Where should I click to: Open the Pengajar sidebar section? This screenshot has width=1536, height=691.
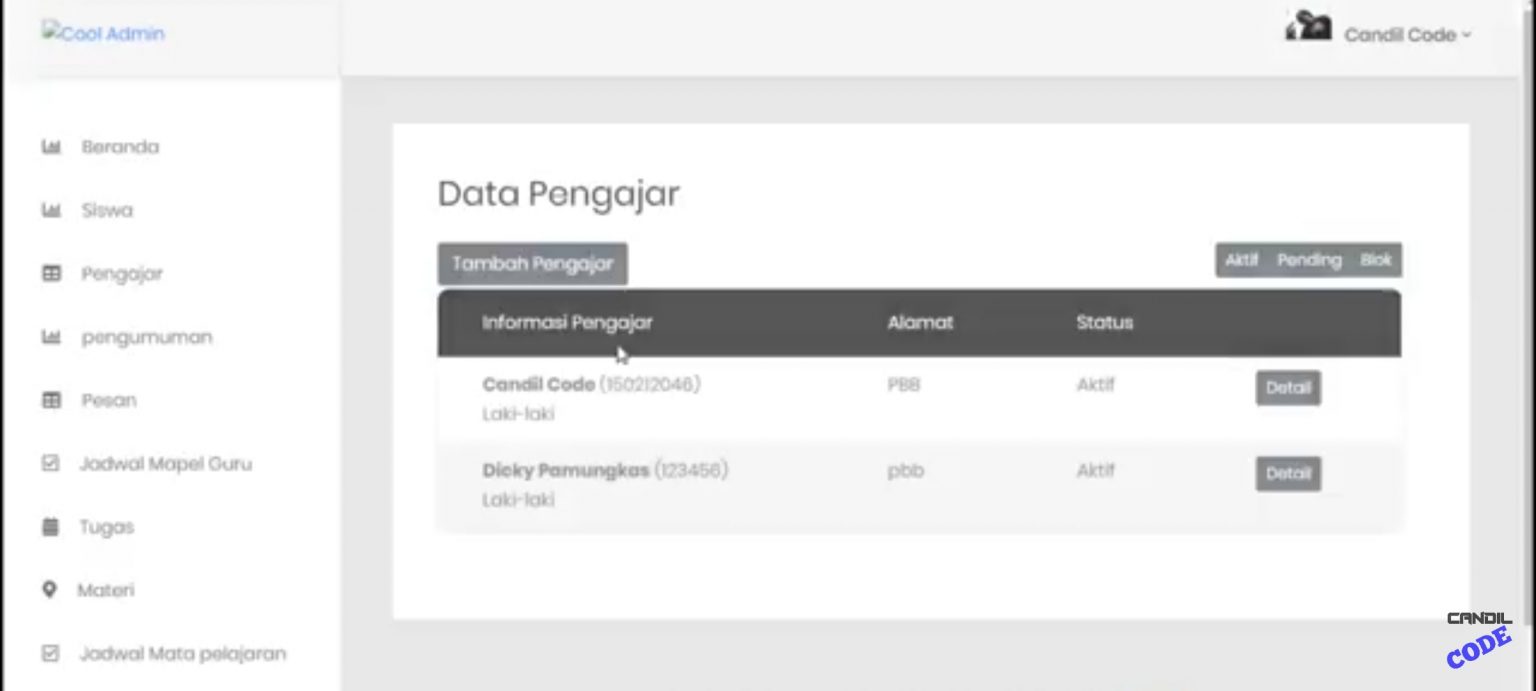click(120, 273)
